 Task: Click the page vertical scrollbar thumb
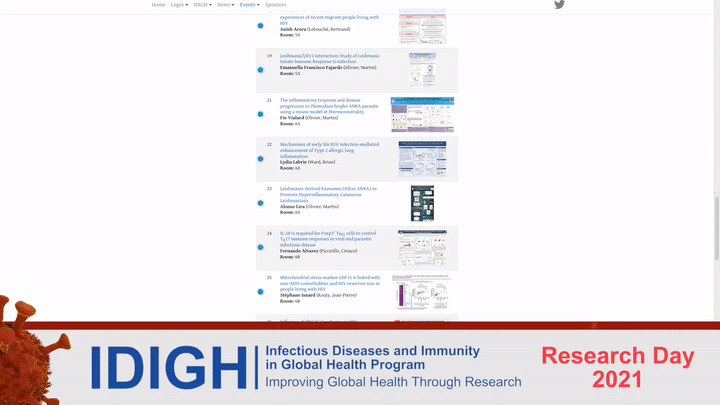[716, 228]
